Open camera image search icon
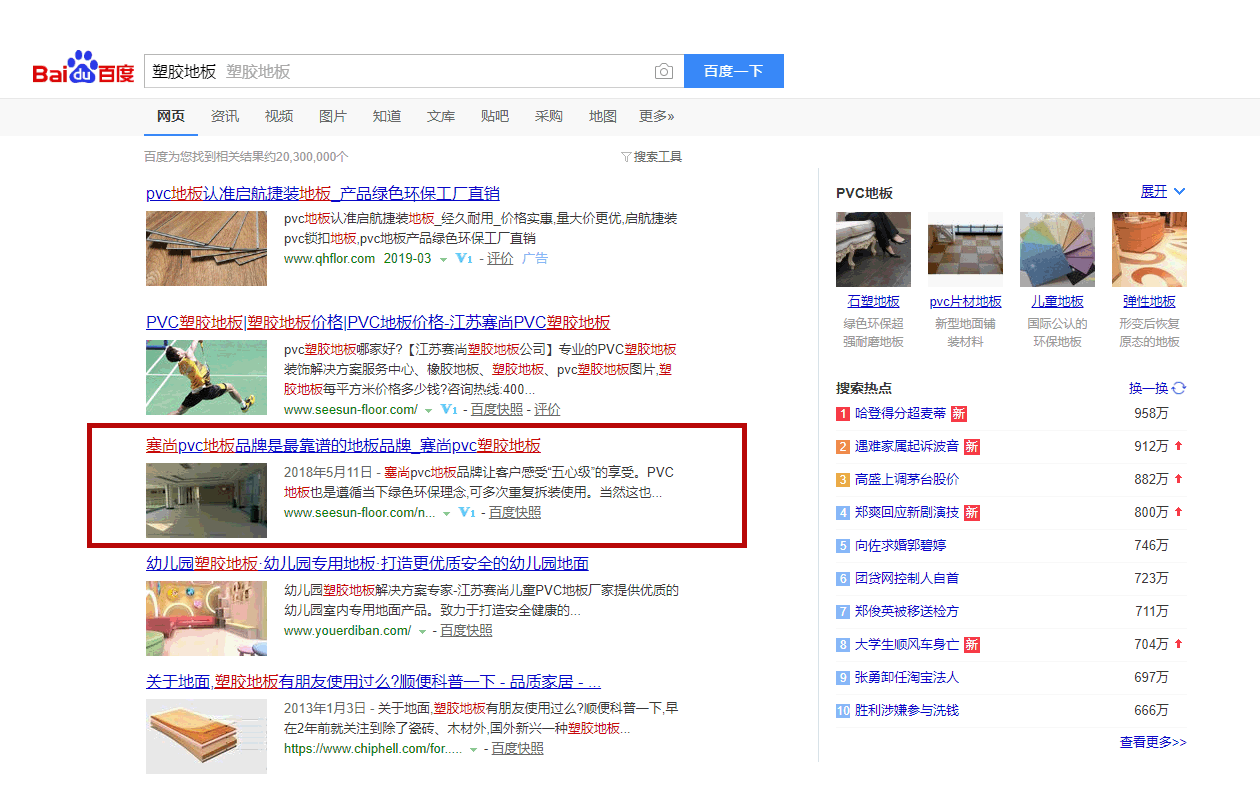 (664, 72)
